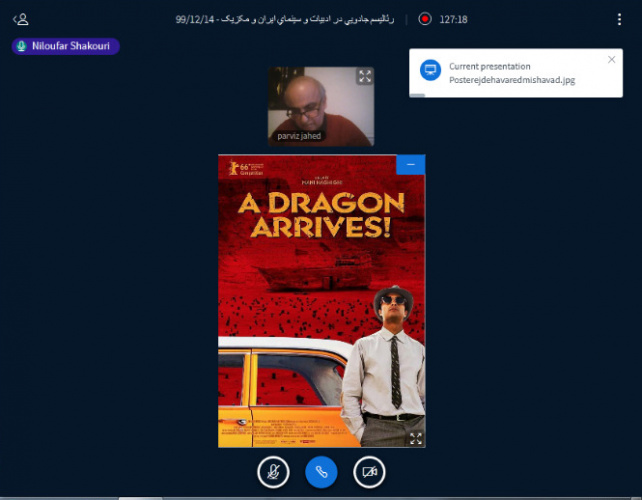Turn on webcam sharing
This screenshot has width=642, height=500.
pyautogui.click(x=369, y=471)
